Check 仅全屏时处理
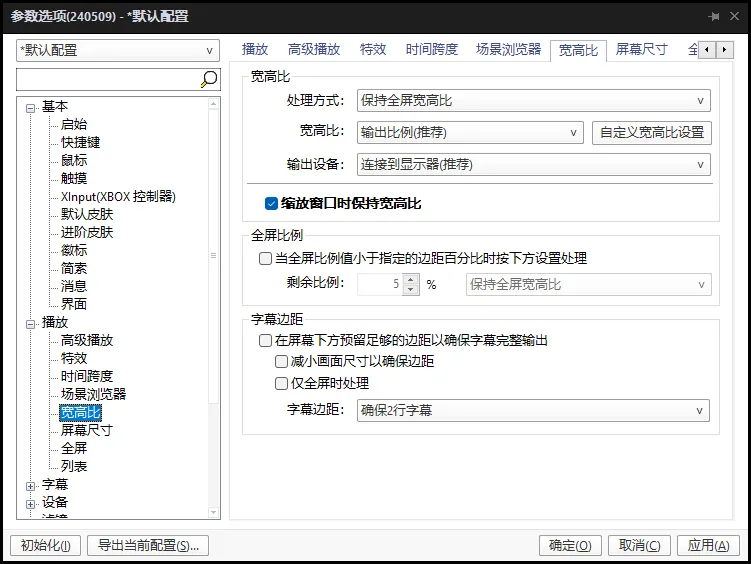Screen dimensions: 751x564 281,383
